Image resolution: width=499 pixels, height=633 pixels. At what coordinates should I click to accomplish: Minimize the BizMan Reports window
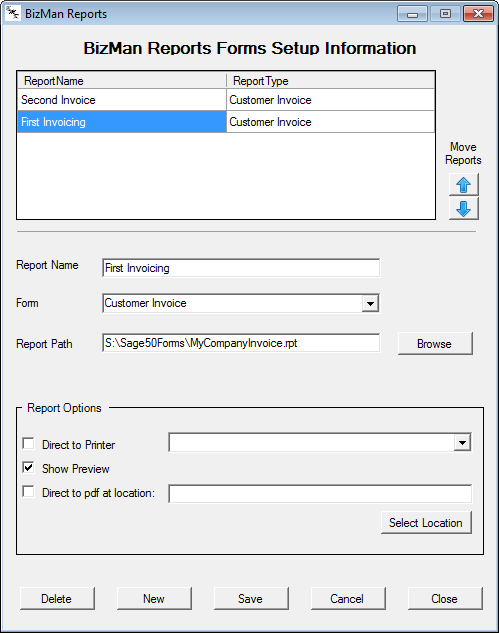(412, 14)
